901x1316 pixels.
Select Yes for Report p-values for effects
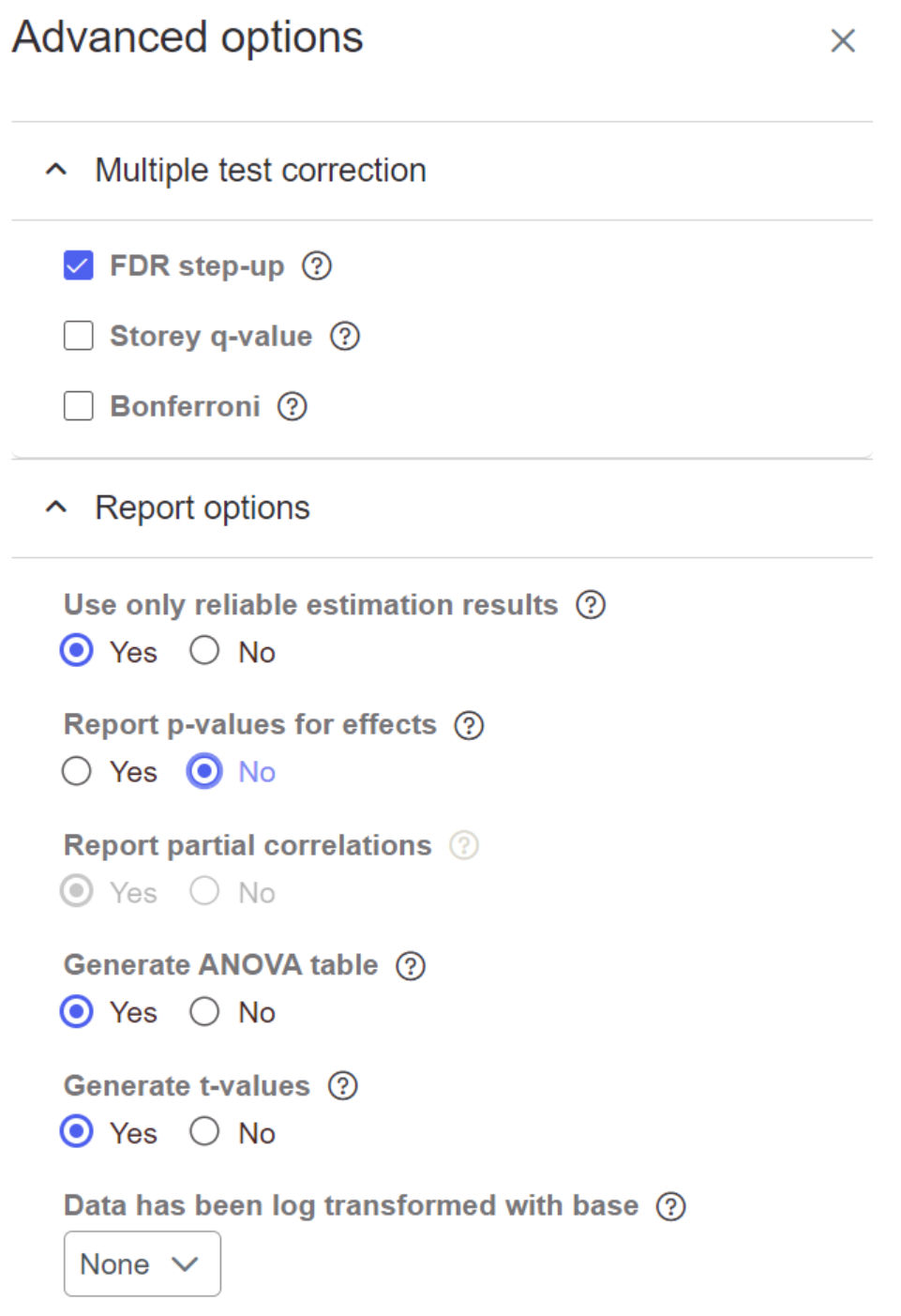click(x=77, y=772)
